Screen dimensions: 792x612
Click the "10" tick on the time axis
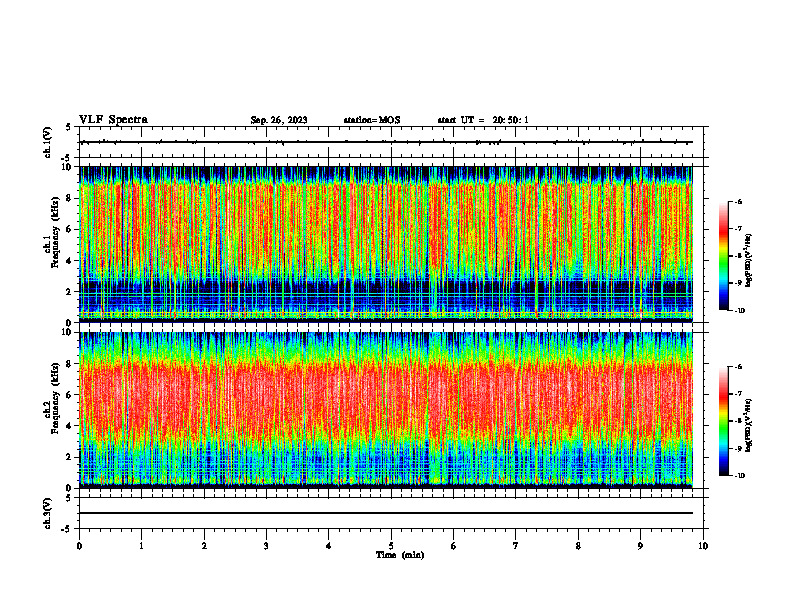[x=703, y=546]
